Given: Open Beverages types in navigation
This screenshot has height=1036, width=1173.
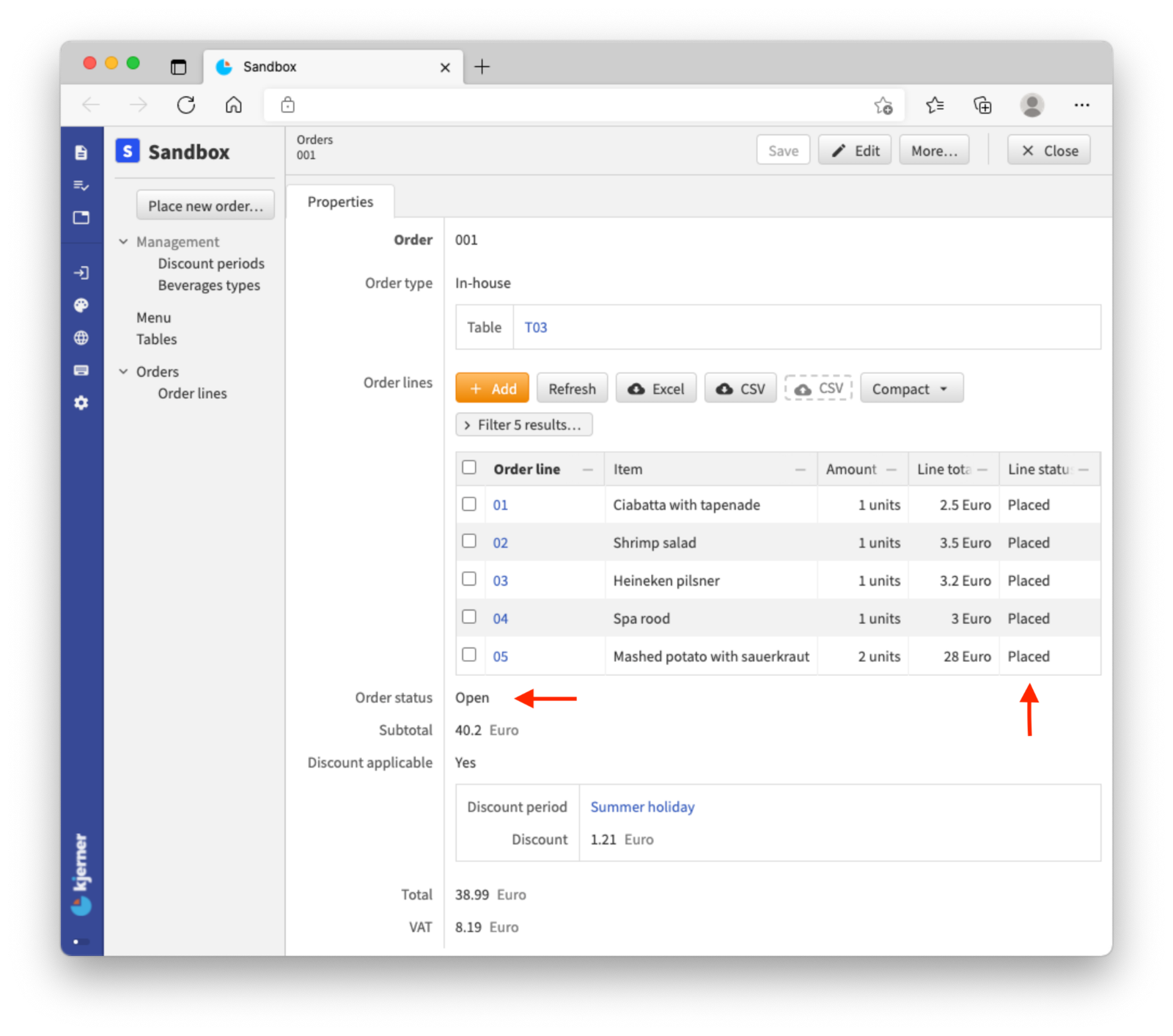Looking at the screenshot, I should click(209, 285).
